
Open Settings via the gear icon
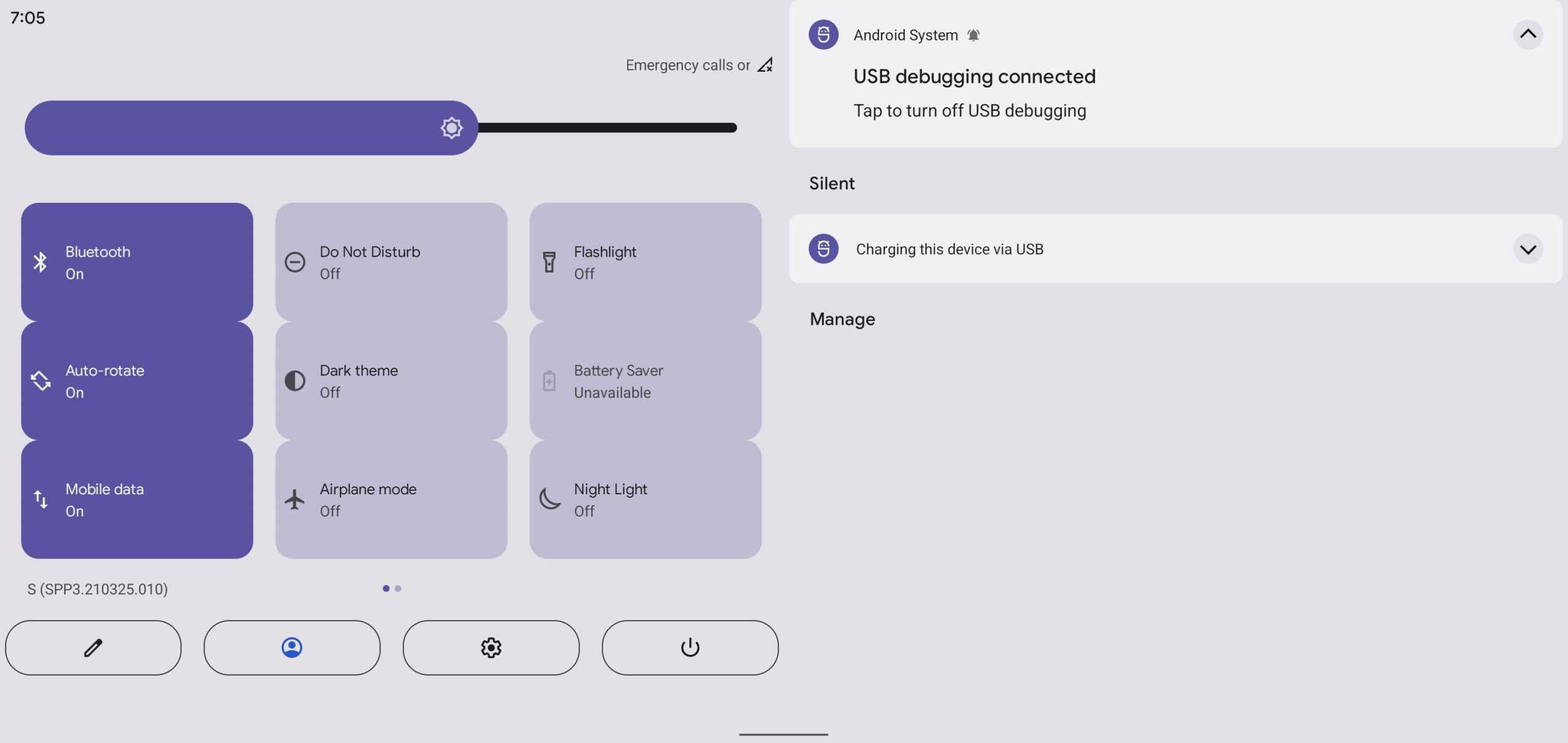tap(491, 647)
